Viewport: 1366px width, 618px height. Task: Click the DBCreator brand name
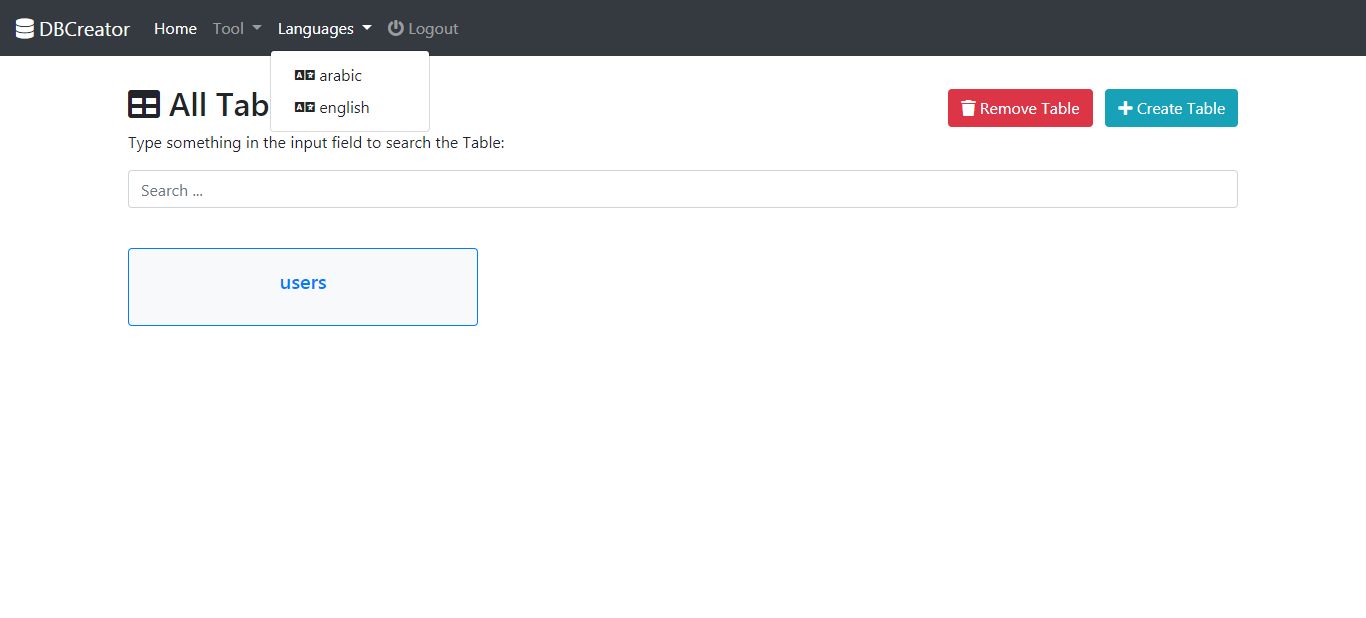[x=85, y=29]
